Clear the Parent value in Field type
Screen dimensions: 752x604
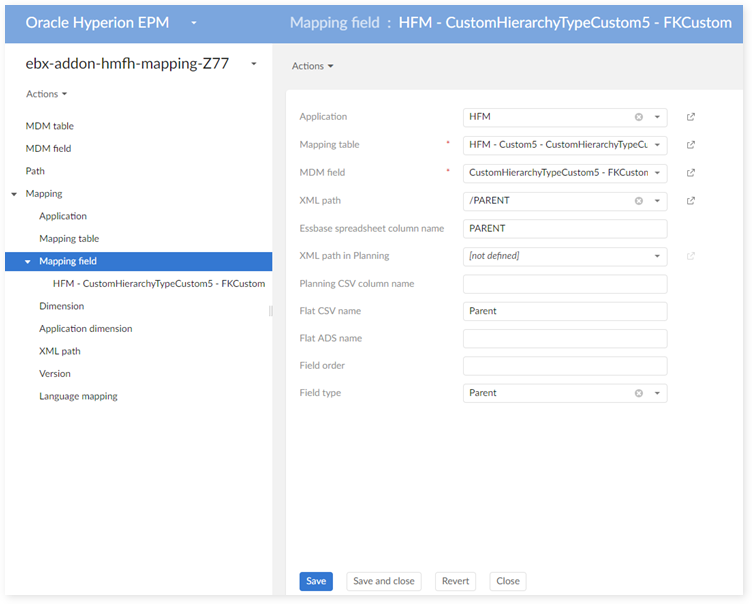coord(639,393)
